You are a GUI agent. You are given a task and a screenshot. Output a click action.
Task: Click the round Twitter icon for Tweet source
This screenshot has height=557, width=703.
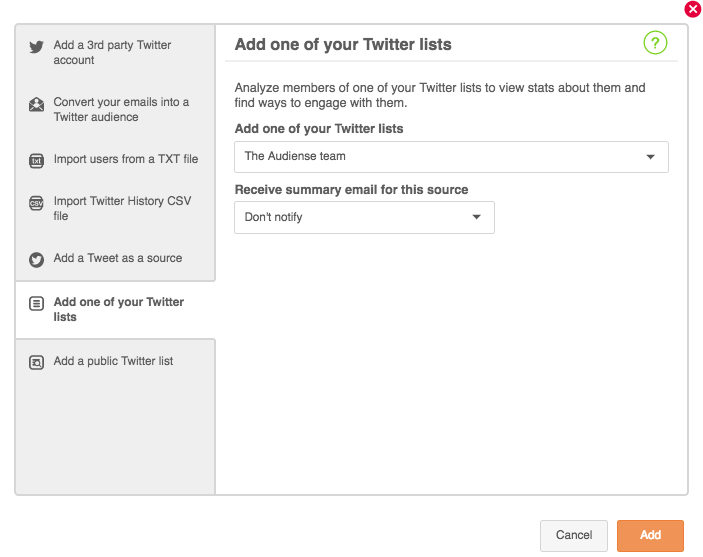point(36,260)
